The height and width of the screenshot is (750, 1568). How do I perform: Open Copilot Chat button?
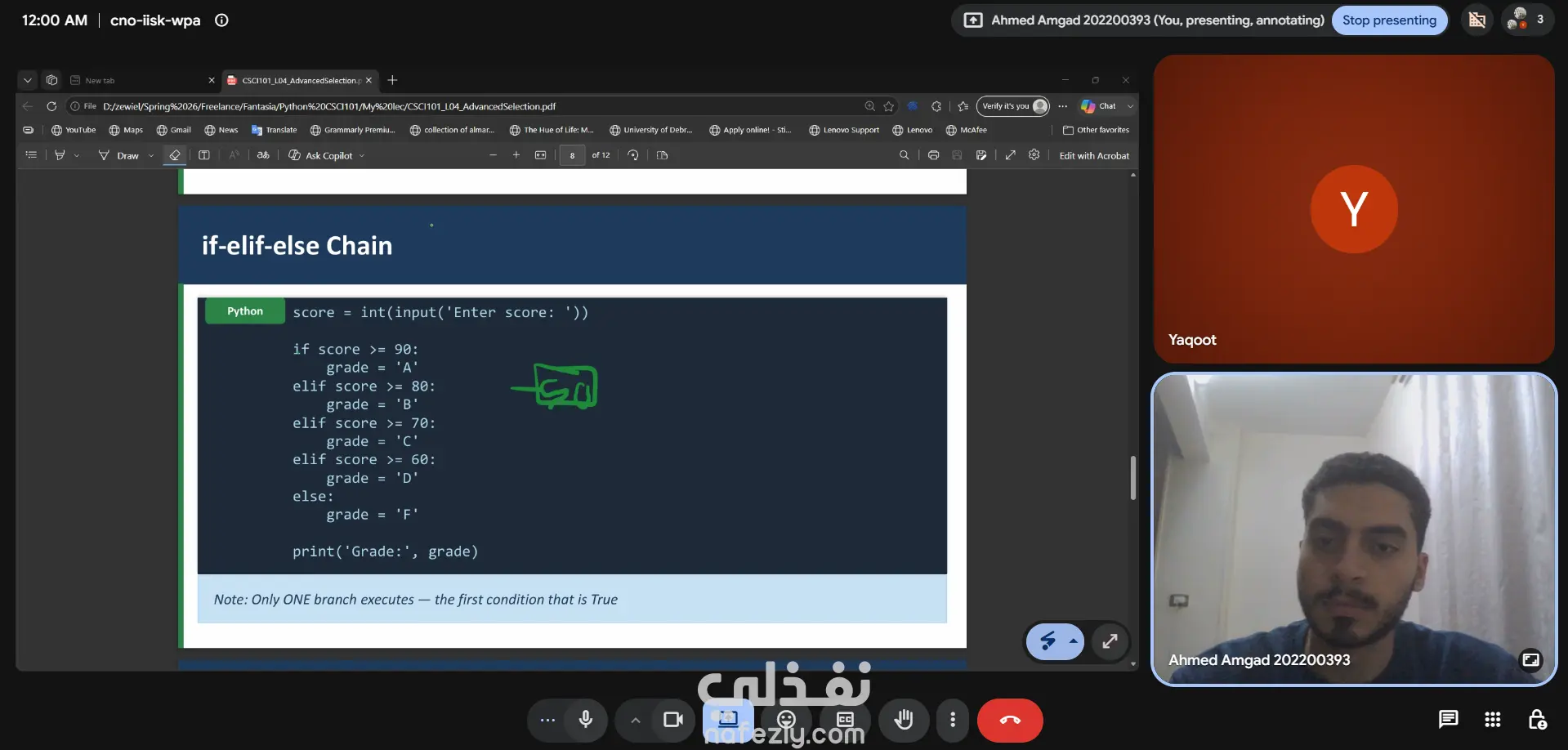tap(1098, 106)
